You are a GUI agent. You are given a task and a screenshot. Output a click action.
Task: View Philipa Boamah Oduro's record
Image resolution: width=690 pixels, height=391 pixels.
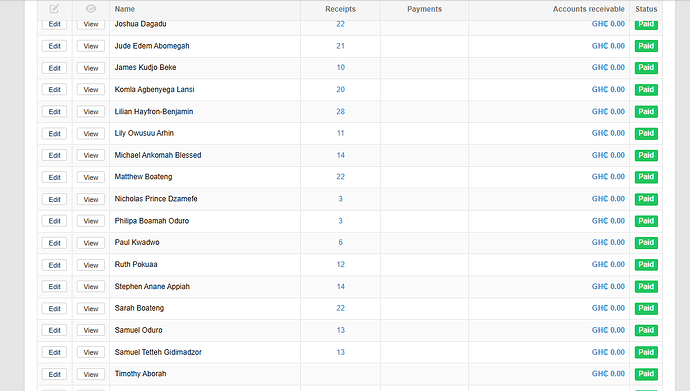click(91, 221)
